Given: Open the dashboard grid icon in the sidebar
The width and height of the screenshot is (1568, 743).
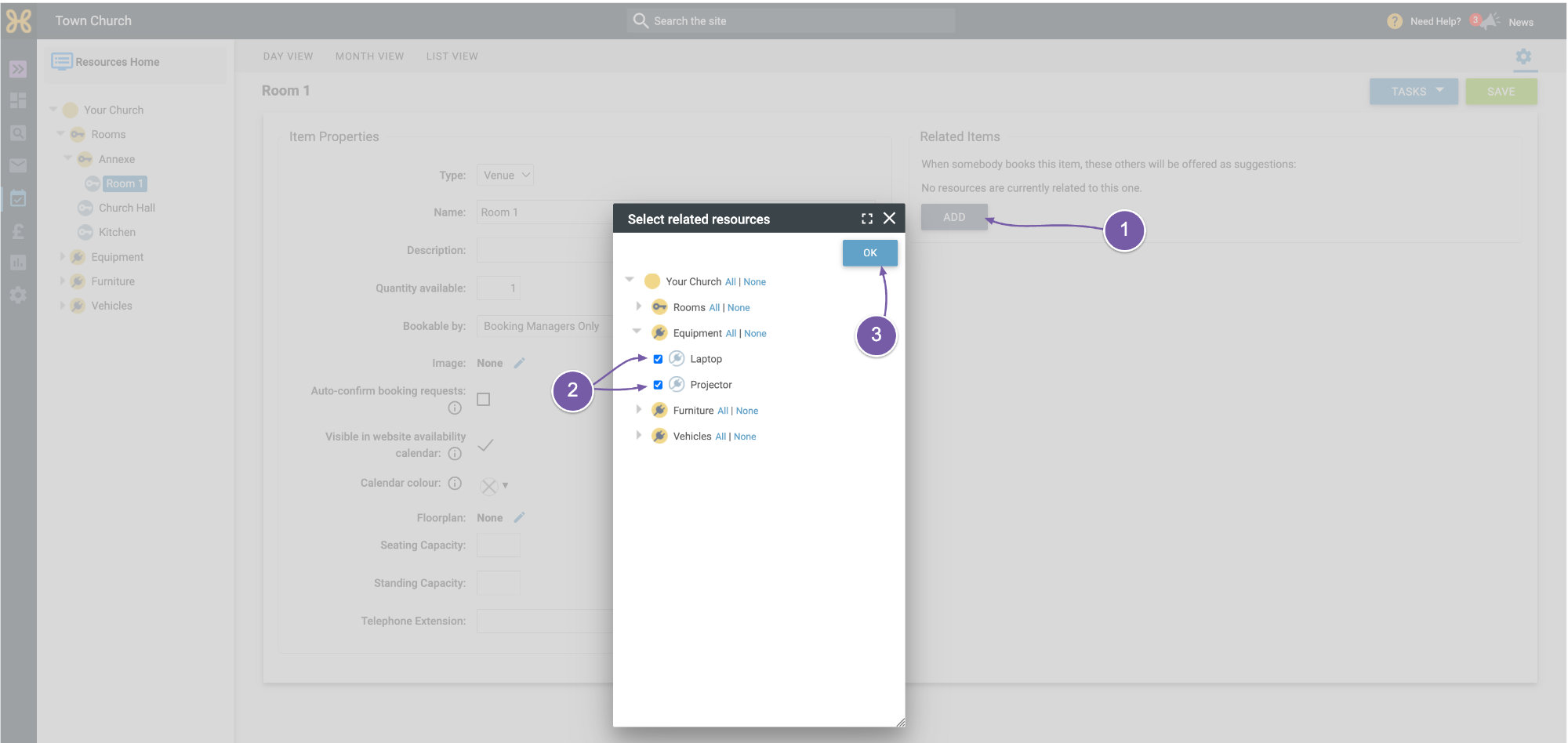Looking at the screenshot, I should (x=18, y=100).
